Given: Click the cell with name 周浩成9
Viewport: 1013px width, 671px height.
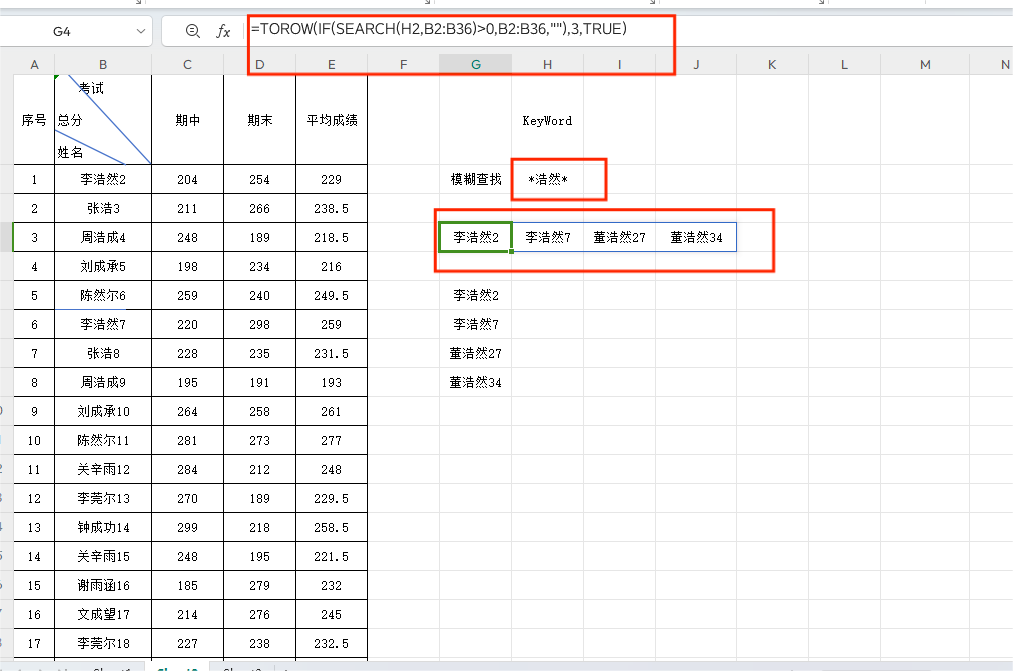Looking at the screenshot, I should pyautogui.click(x=103, y=383).
